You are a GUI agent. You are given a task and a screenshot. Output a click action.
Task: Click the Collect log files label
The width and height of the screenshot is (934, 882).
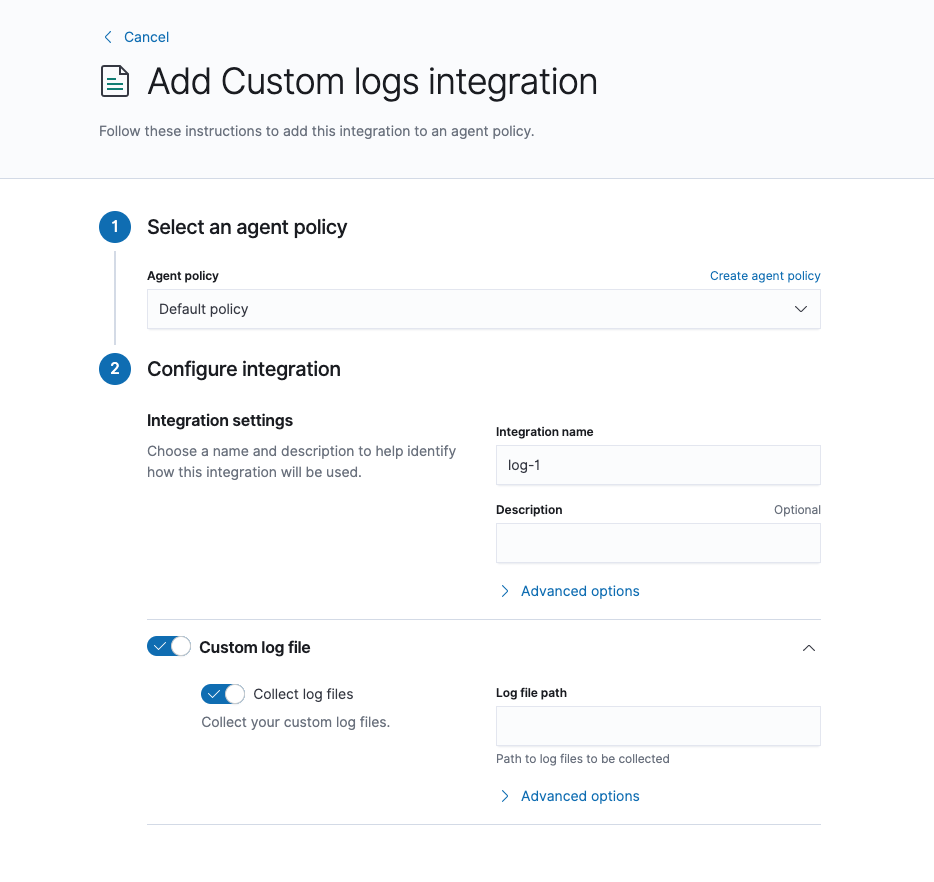click(x=303, y=694)
